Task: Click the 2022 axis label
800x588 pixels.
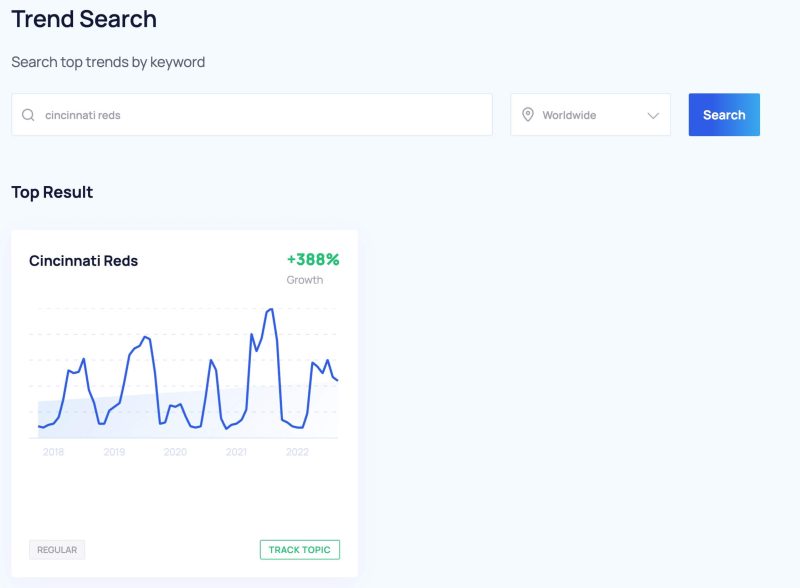Action: click(x=299, y=451)
